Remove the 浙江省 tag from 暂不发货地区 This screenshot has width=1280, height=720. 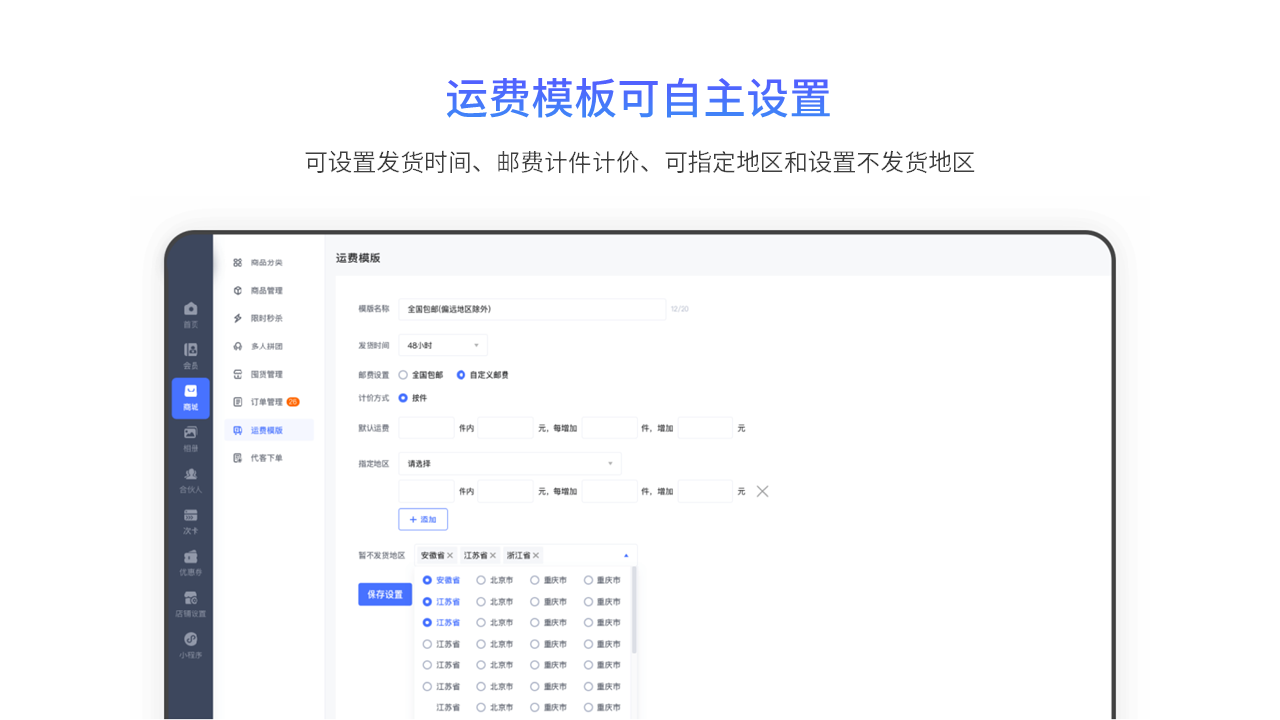[536, 555]
